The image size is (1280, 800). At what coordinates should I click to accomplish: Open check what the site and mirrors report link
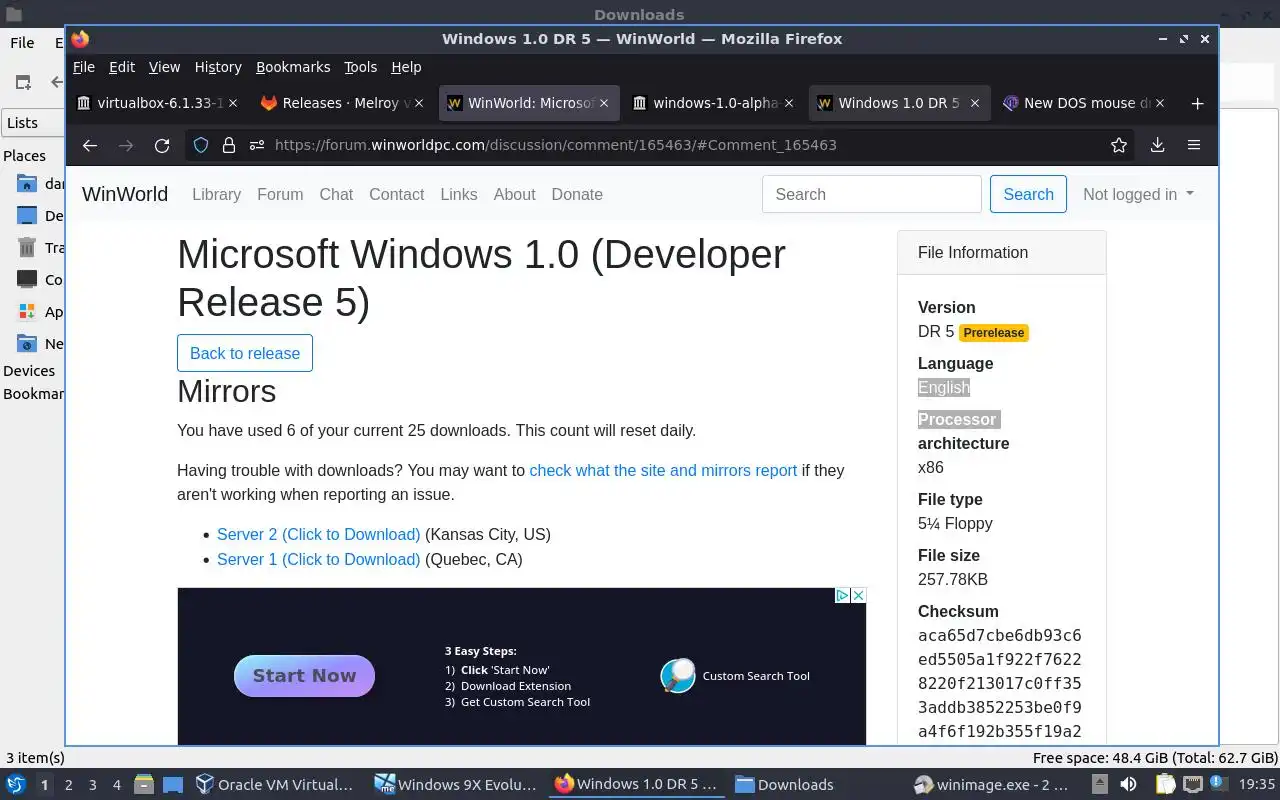coord(663,470)
